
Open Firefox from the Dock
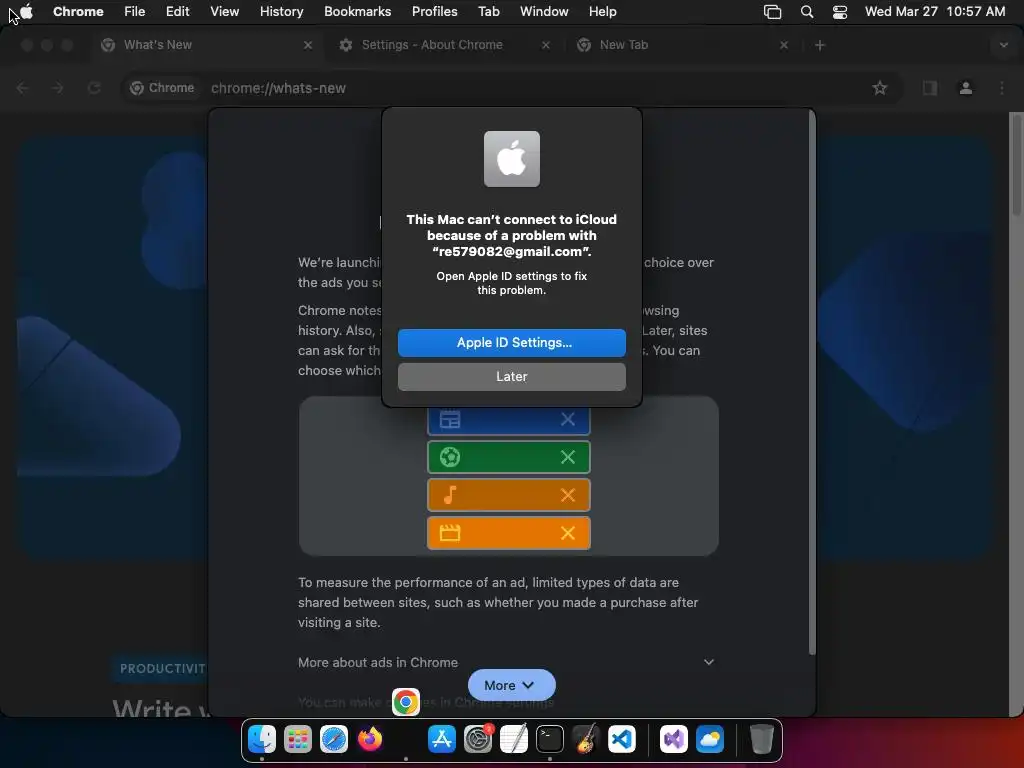370,739
